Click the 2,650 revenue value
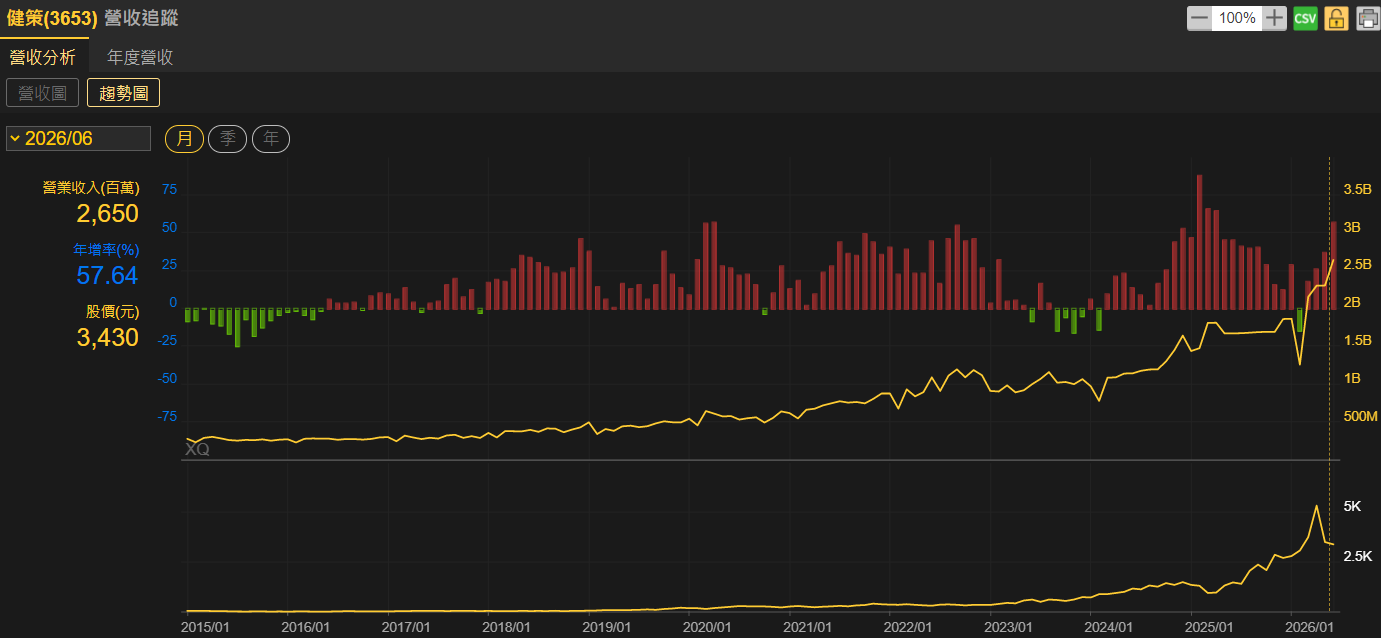This screenshot has width=1381, height=638. 107,213
